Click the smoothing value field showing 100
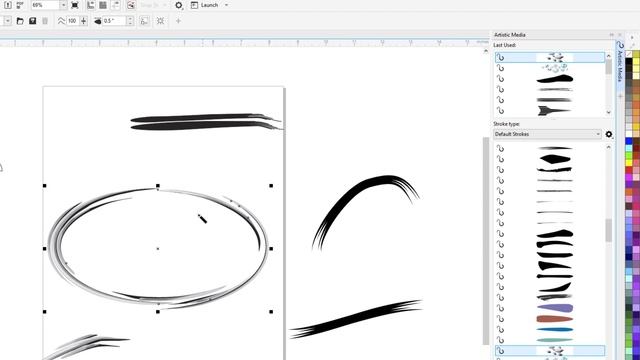 pos(72,21)
